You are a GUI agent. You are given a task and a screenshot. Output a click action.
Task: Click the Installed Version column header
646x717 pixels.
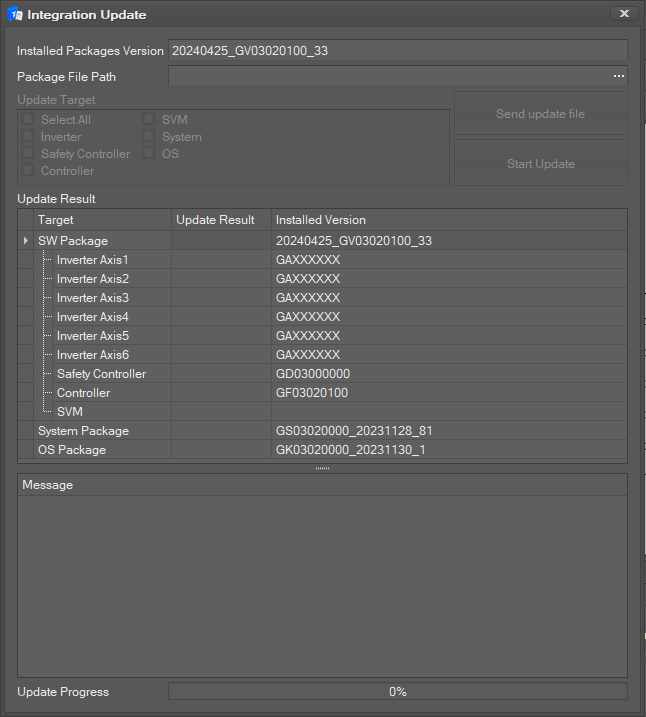tap(321, 220)
